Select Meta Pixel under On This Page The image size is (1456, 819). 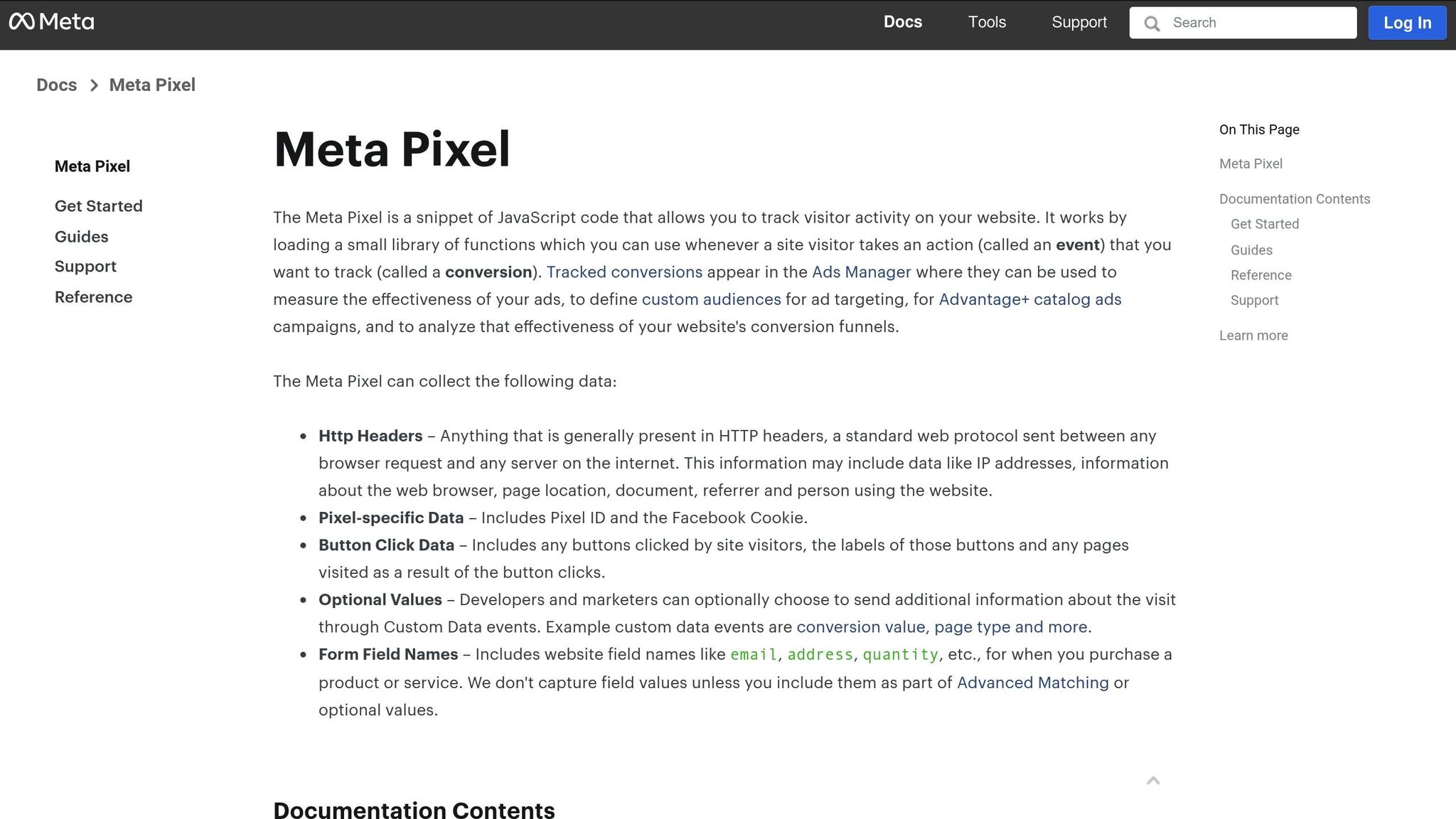pos(1250,164)
